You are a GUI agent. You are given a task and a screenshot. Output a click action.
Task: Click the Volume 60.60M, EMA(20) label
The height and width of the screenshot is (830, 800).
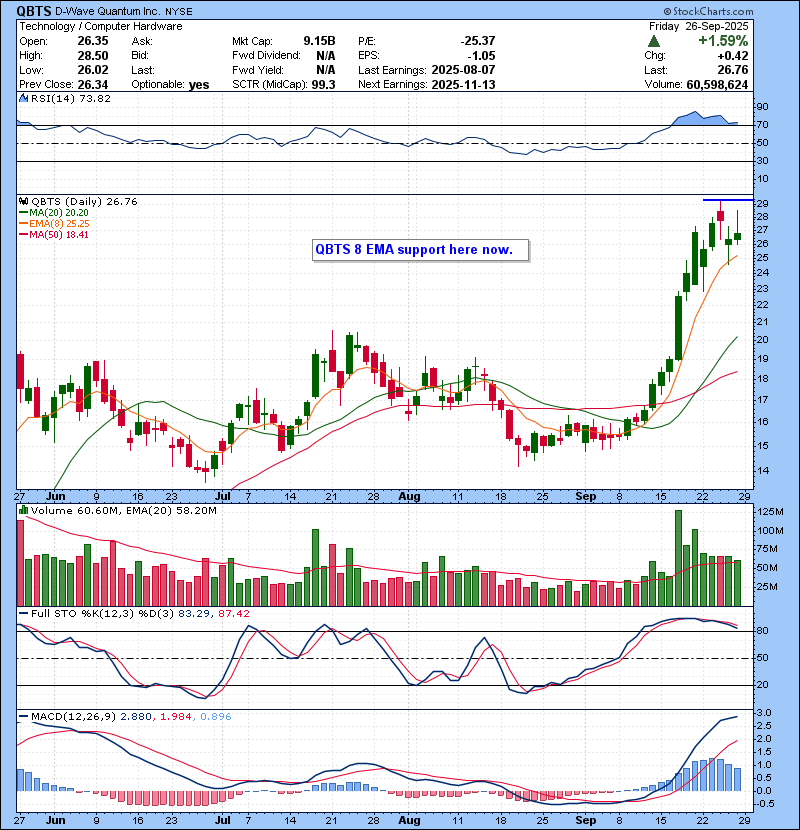tap(124, 511)
